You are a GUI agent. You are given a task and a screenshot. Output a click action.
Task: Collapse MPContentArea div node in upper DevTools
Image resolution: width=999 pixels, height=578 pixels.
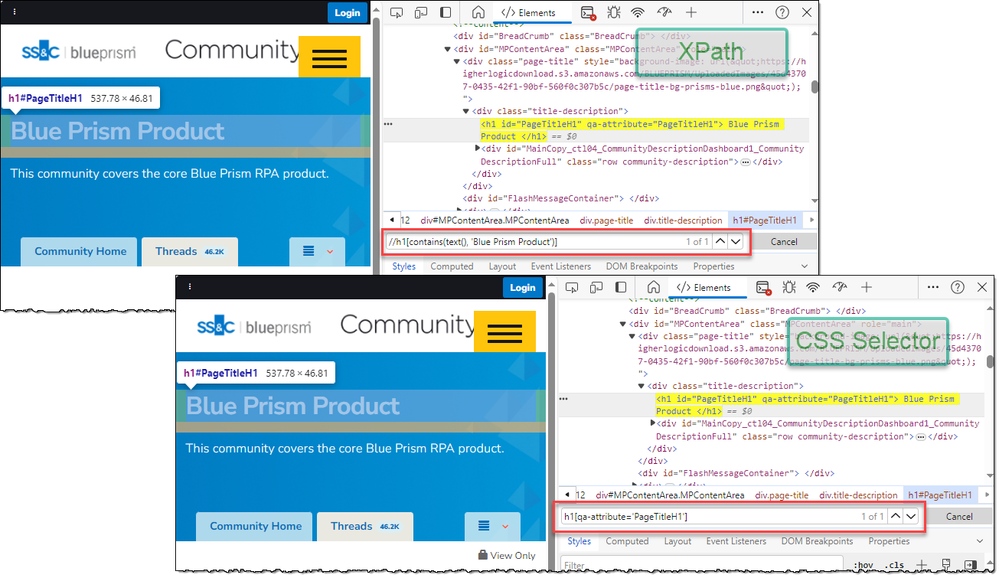click(447, 49)
